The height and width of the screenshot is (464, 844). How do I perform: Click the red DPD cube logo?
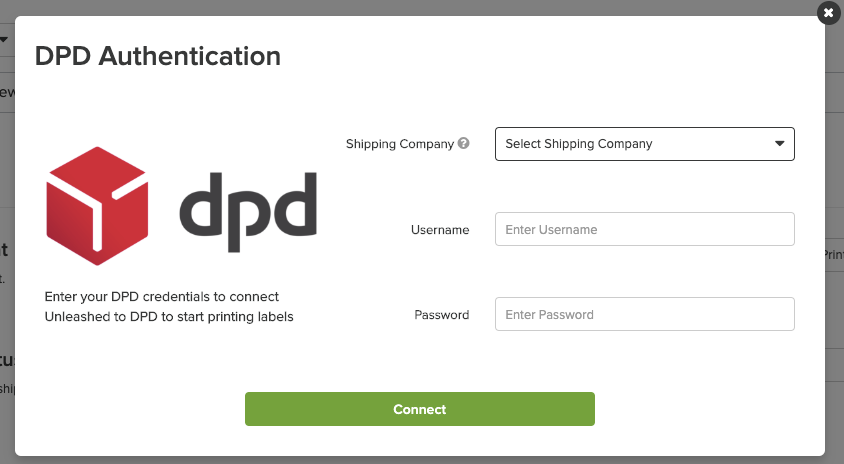coord(96,205)
